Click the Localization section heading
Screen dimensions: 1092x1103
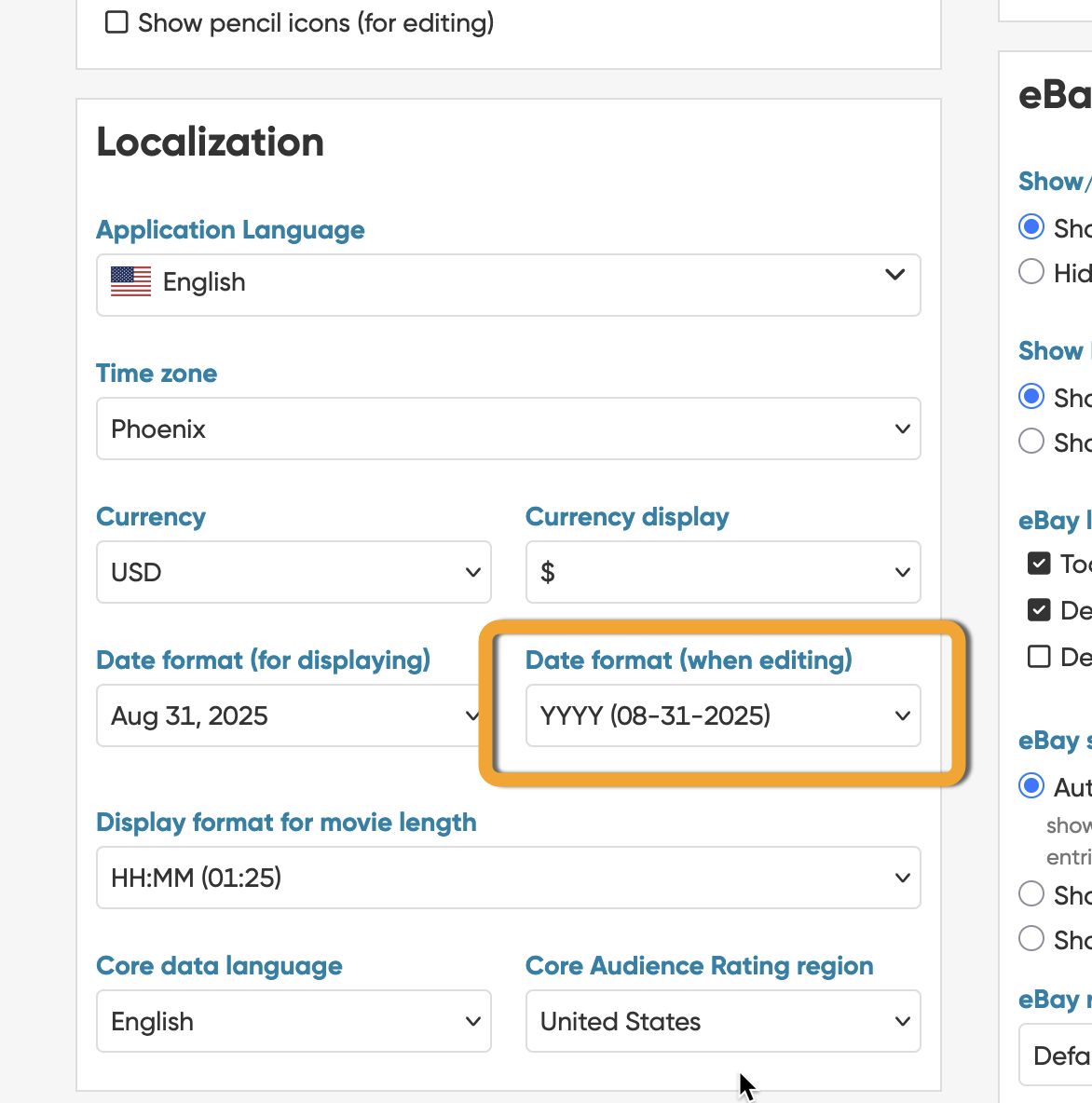click(211, 143)
